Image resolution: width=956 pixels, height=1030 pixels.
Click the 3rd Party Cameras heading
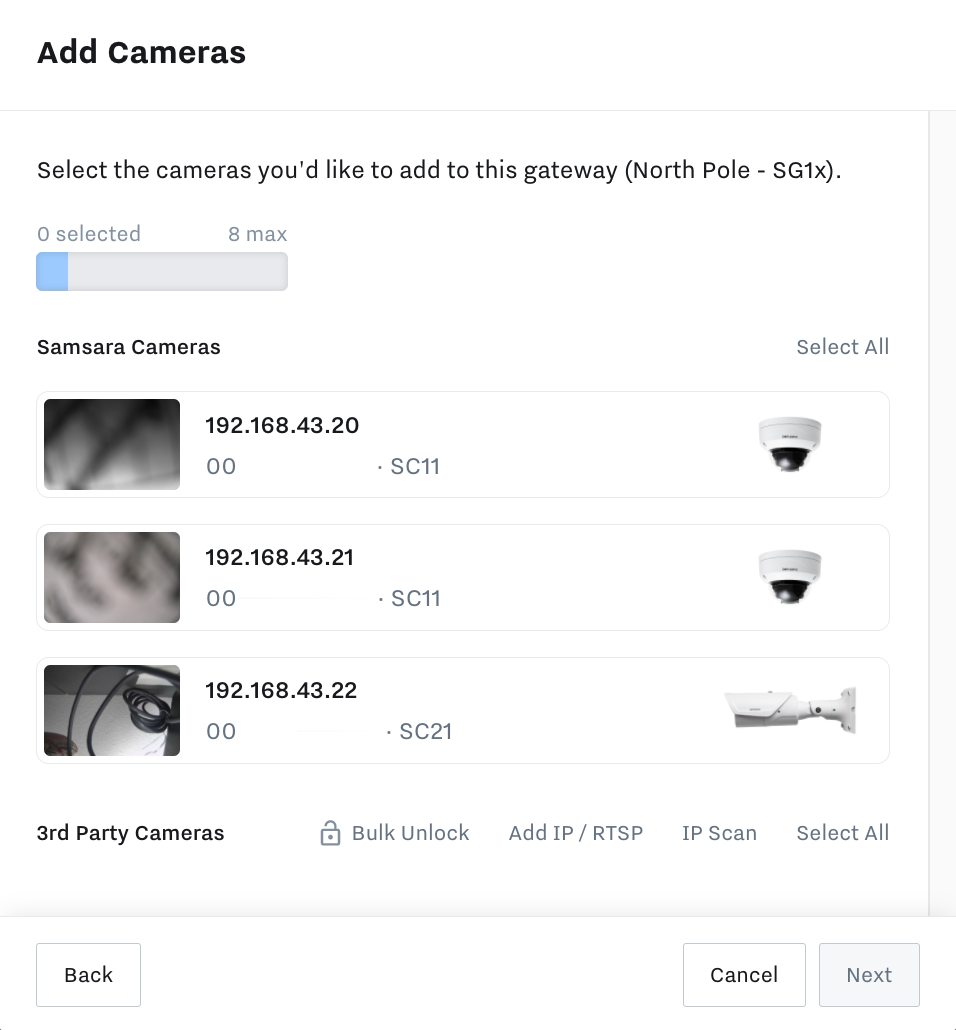coord(130,832)
